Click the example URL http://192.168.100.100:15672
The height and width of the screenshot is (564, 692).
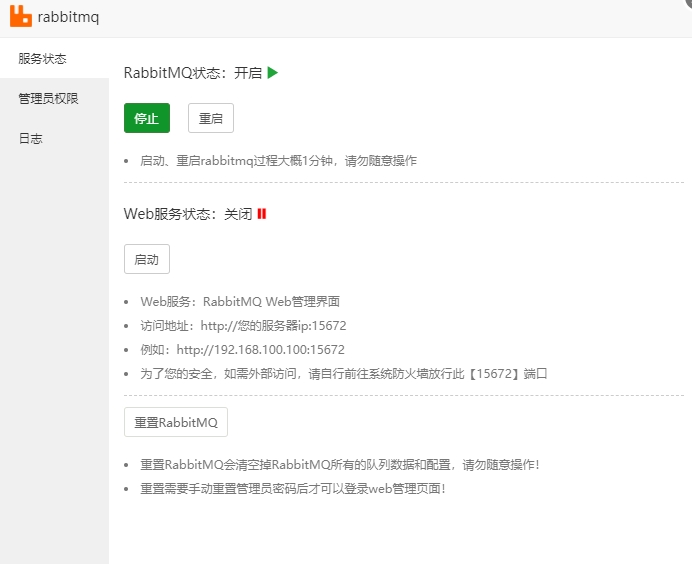pos(260,350)
